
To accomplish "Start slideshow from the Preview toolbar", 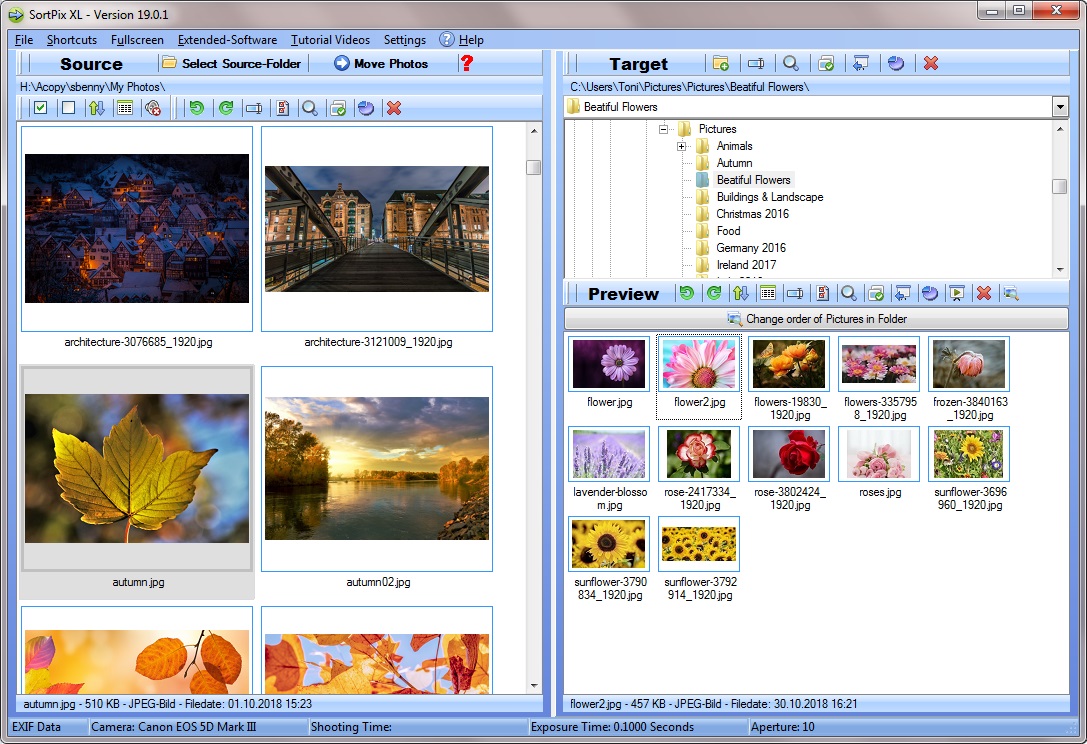I will click(957, 293).
